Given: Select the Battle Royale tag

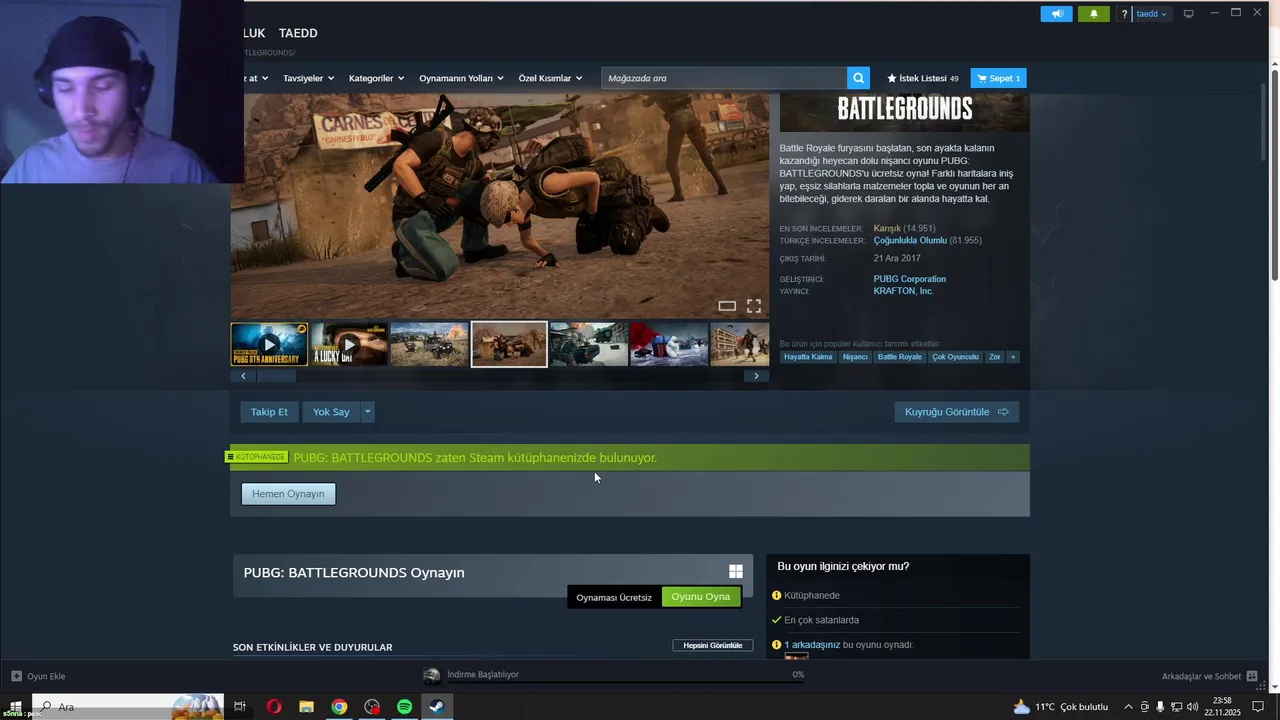Looking at the screenshot, I should coord(900,357).
